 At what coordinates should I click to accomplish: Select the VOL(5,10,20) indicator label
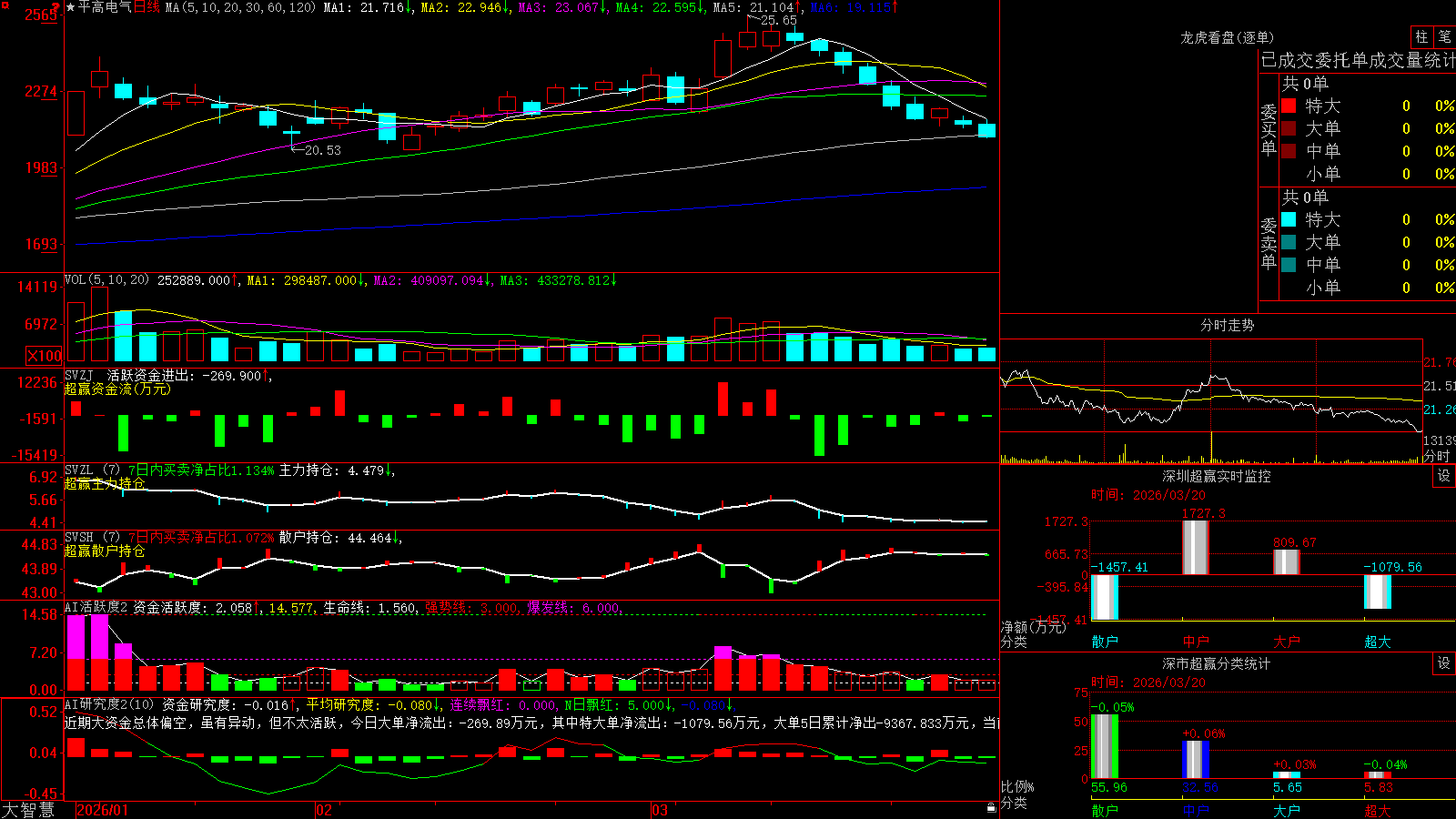(106, 280)
